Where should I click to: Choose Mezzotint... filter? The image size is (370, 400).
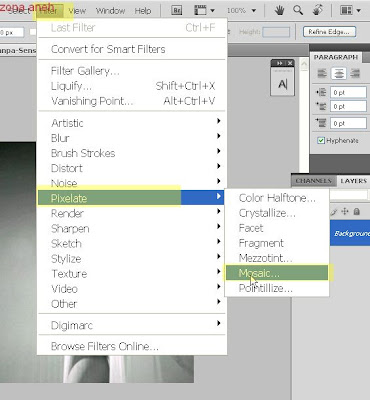point(277,258)
